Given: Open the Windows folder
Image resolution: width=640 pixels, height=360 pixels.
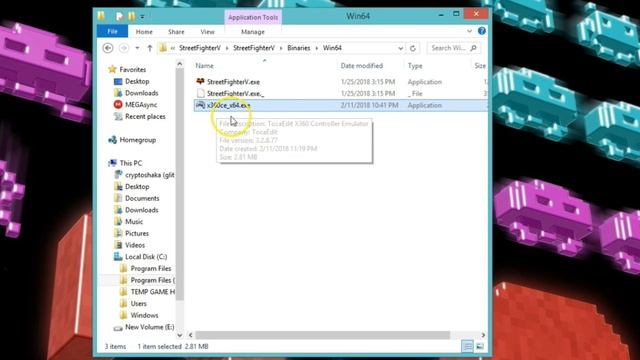Looking at the screenshot, I should (x=144, y=316).
